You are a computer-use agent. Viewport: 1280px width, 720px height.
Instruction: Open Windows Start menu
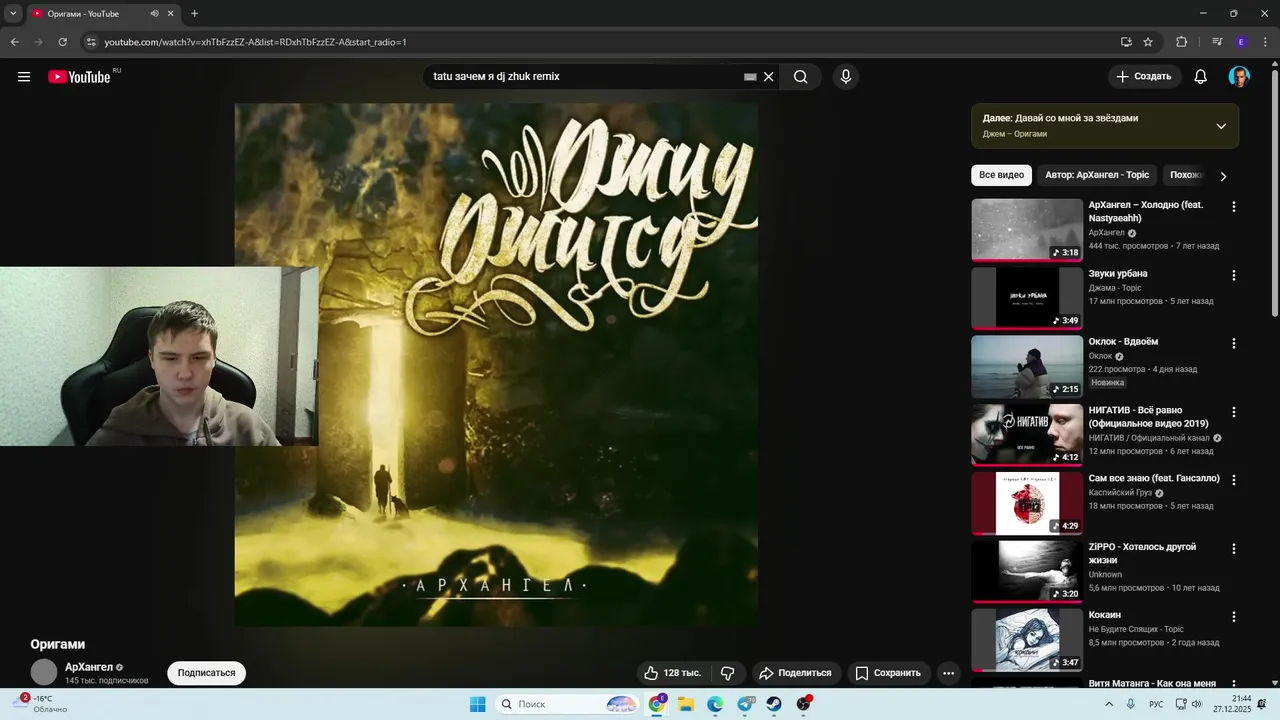click(x=478, y=704)
